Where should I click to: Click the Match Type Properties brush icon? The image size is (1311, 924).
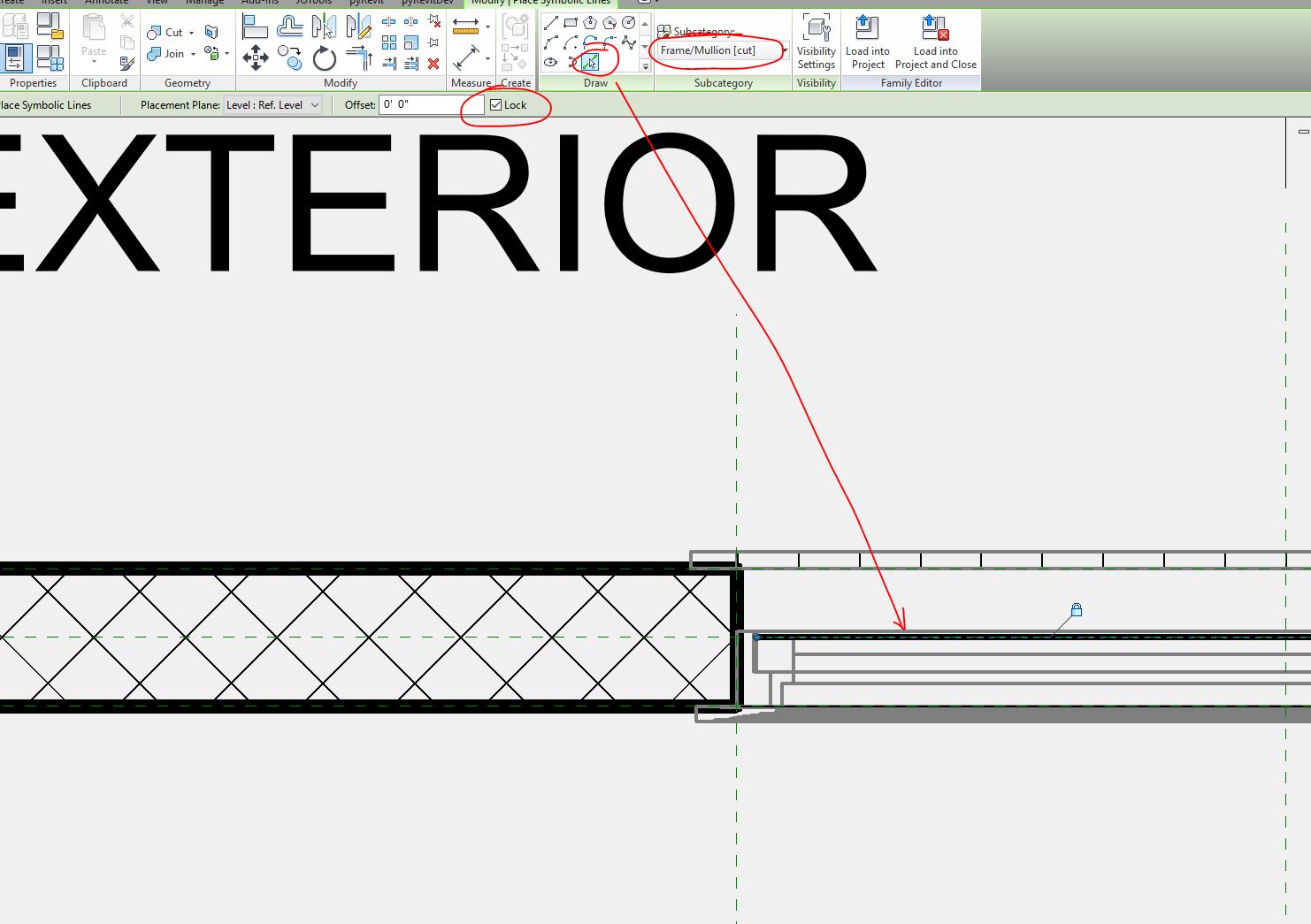(x=127, y=63)
